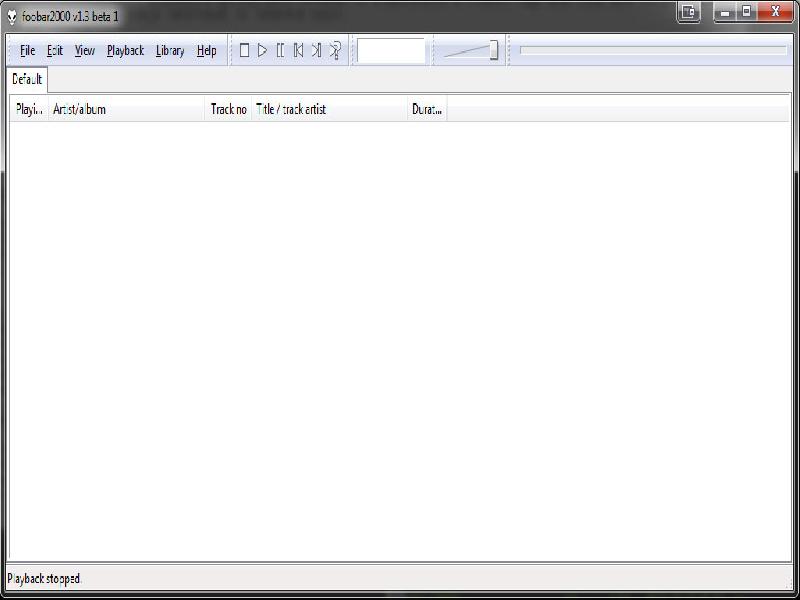Minimize the foobar2000 window
The height and width of the screenshot is (600, 800).
pos(724,12)
